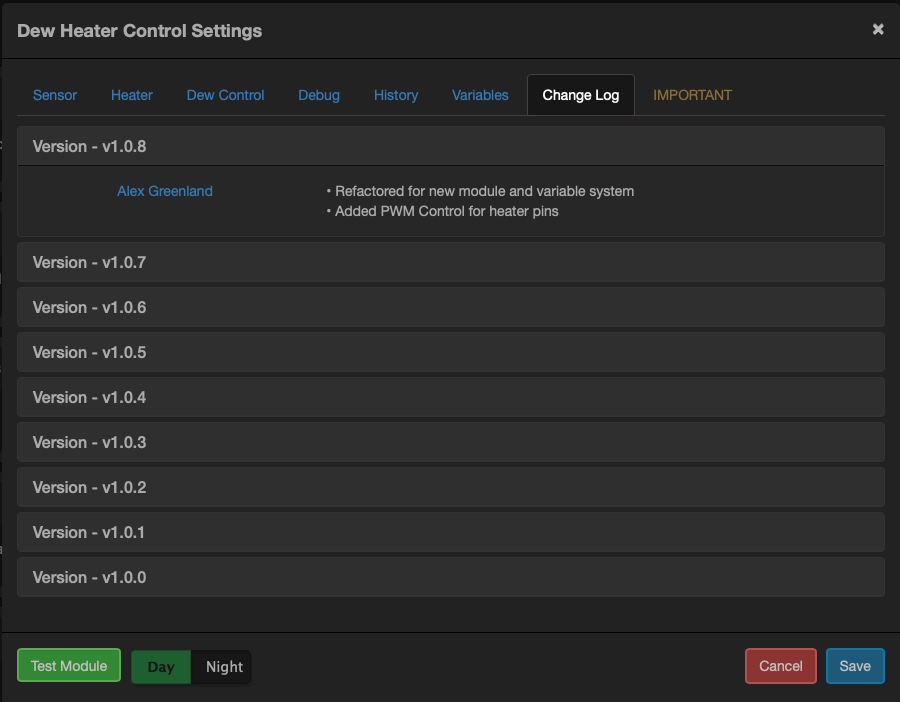
Task: Go to the Dew Control tab
Action: [x=225, y=95]
